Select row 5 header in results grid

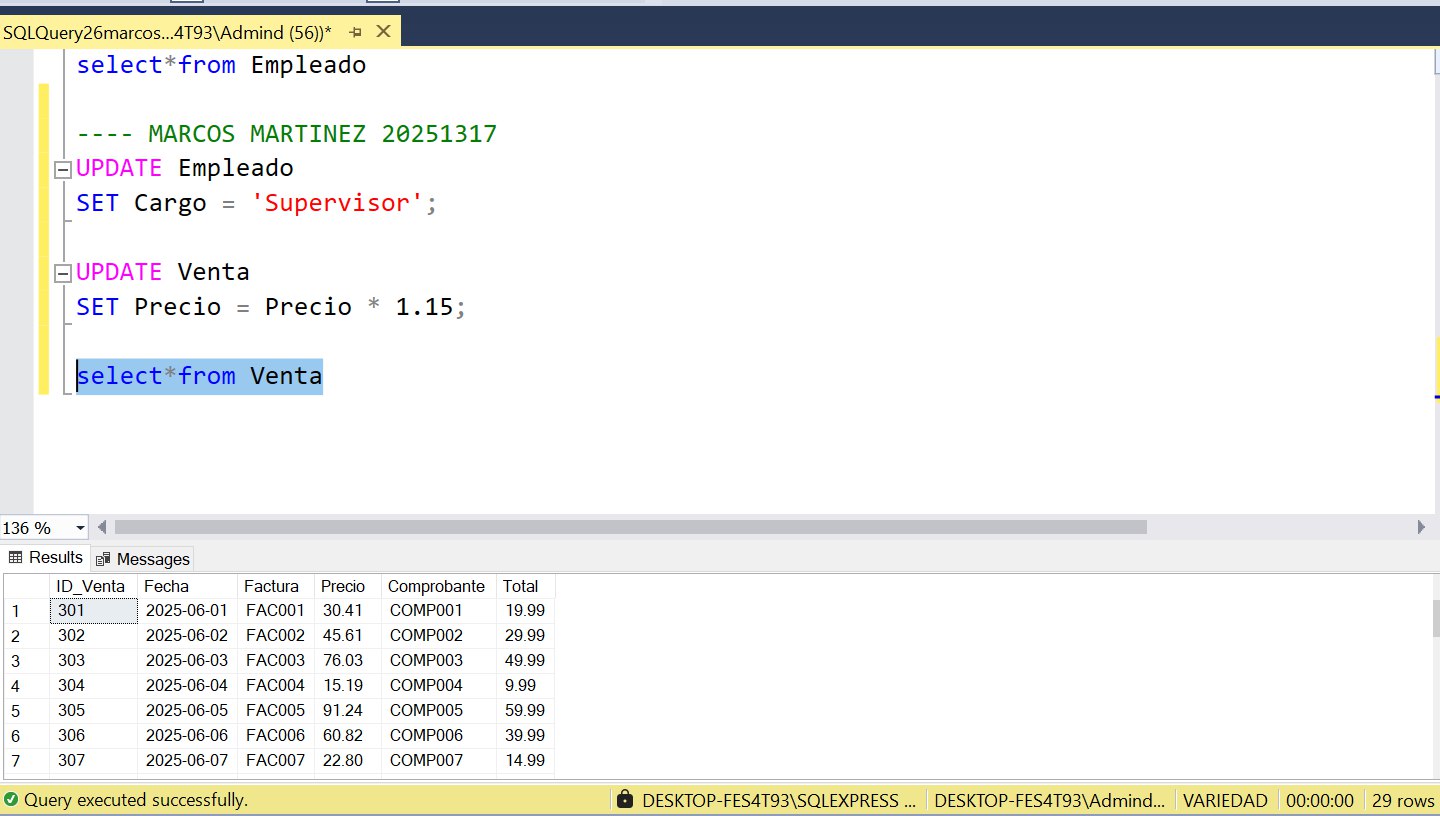click(x=26, y=711)
